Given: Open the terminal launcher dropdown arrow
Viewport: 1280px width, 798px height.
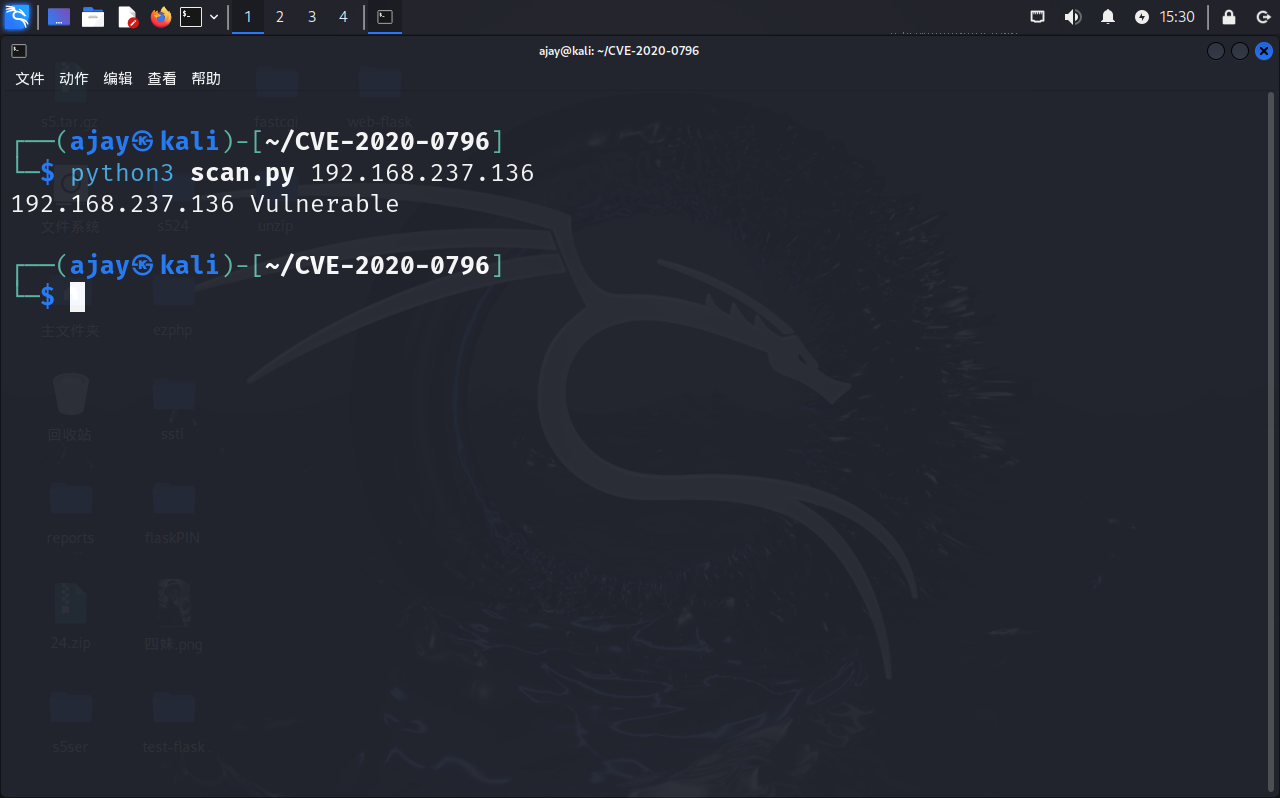Looking at the screenshot, I should pos(213,17).
